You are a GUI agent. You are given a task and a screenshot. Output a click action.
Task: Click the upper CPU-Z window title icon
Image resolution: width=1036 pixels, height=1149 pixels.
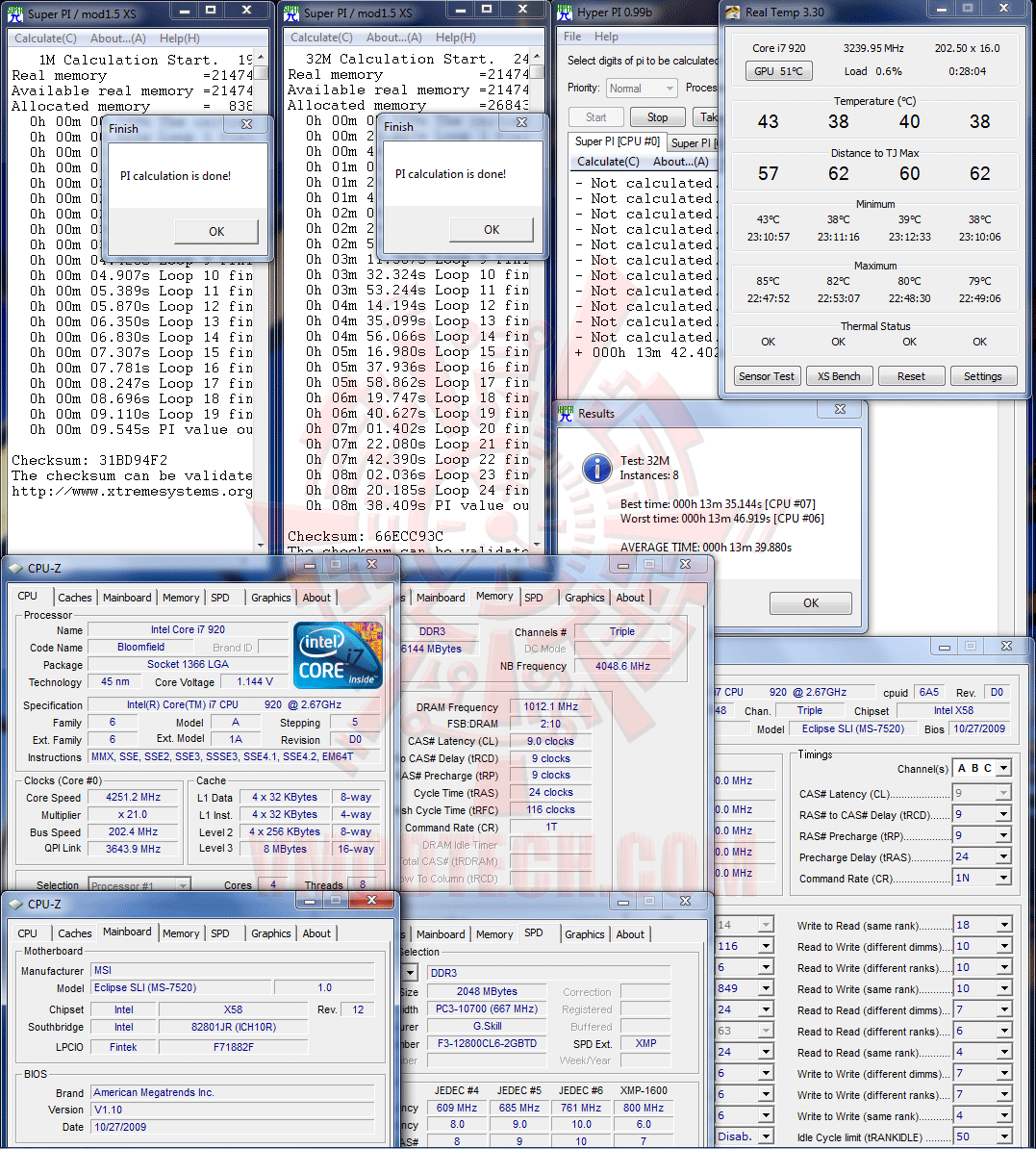tap(15, 569)
